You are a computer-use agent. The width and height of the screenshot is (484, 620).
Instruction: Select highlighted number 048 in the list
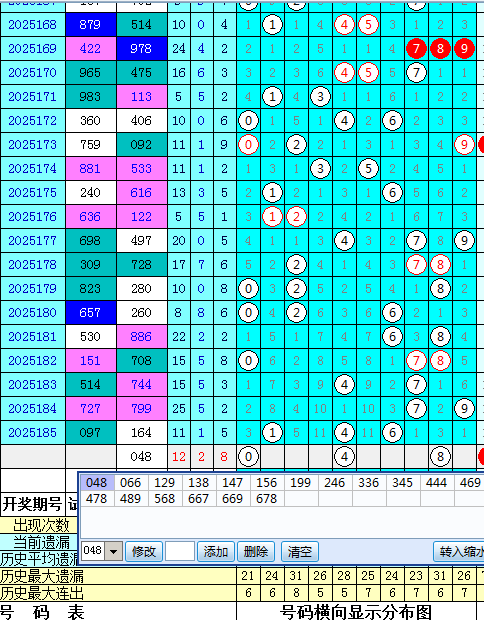[x=96, y=482]
